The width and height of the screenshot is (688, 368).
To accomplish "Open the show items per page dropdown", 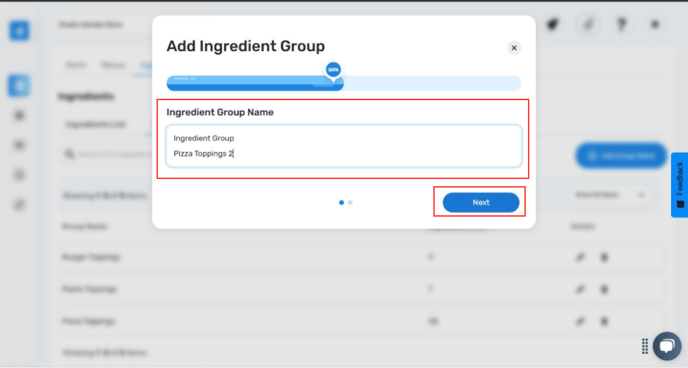I will pos(610,195).
